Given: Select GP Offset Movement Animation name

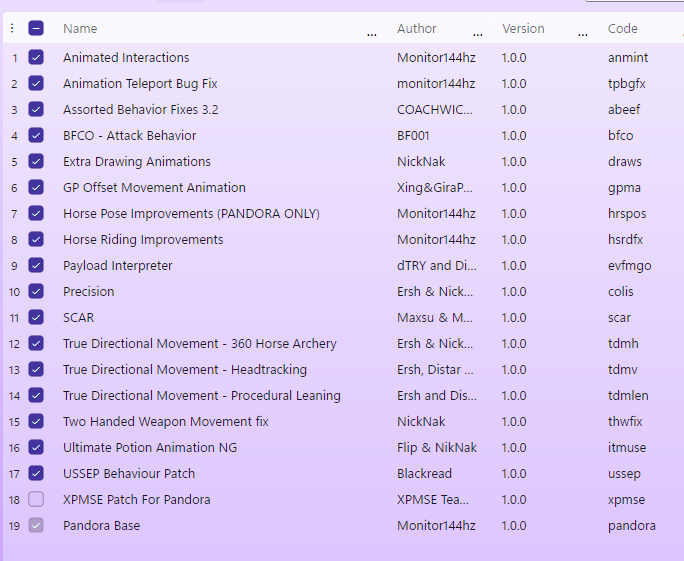Looking at the screenshot, I should click(154, 188).
